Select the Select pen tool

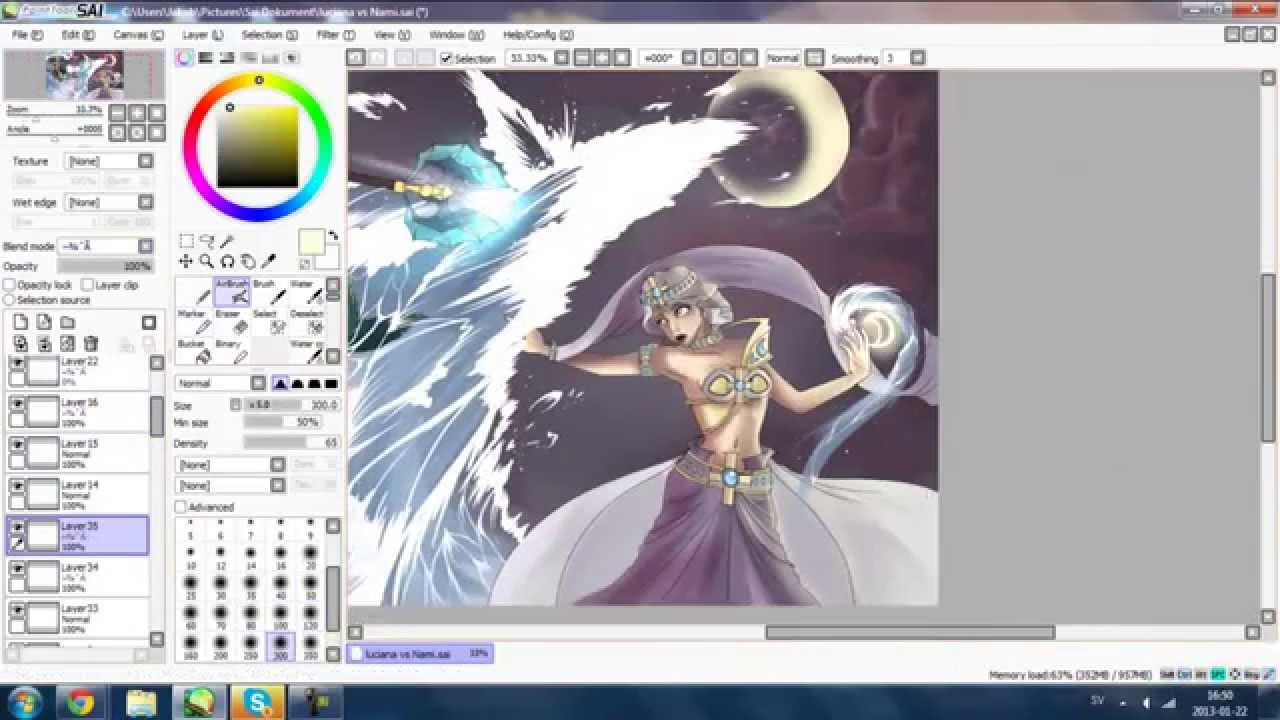(268, 321)
